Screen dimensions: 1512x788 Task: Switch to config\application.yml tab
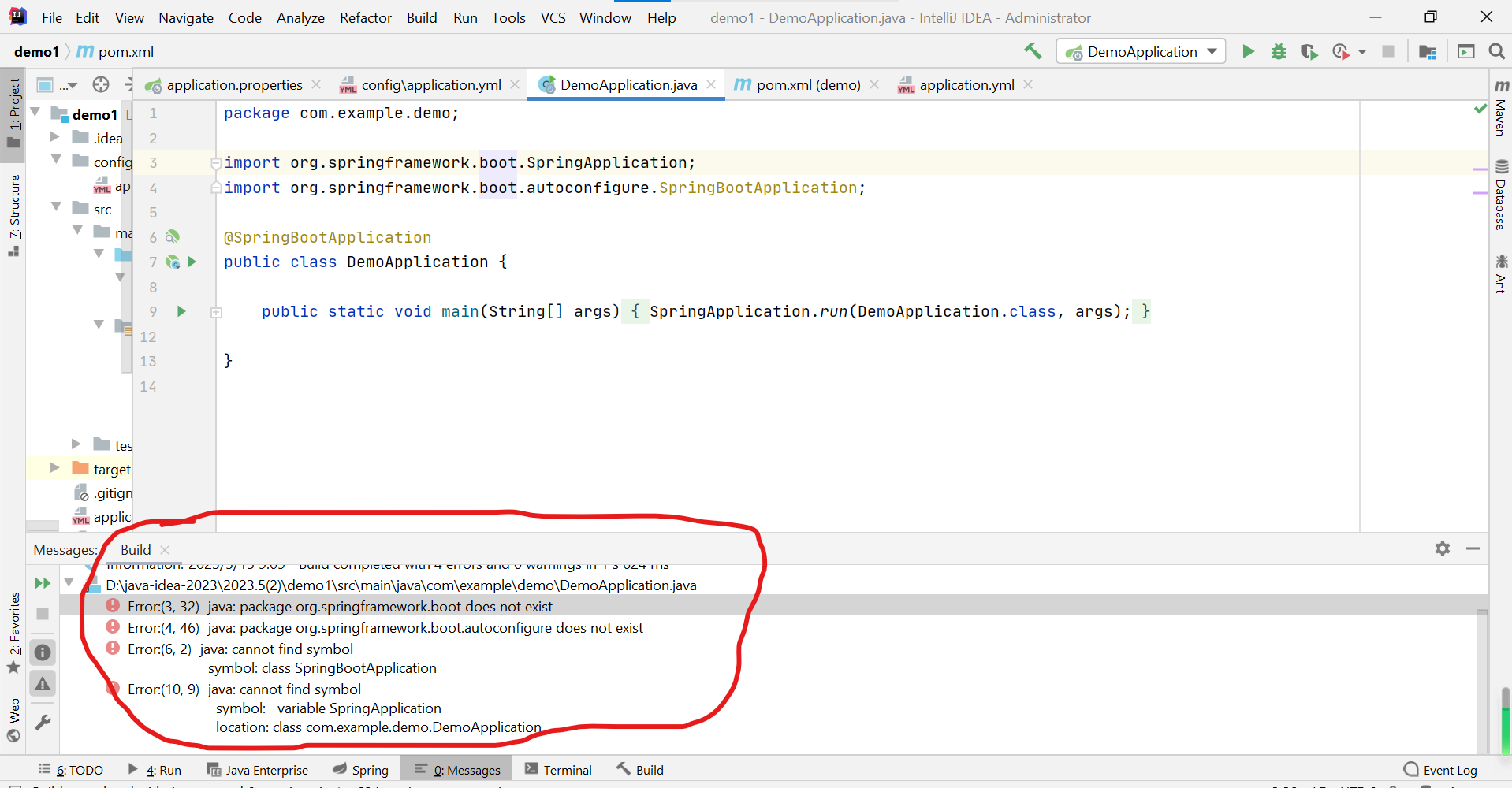coord(430,84)
